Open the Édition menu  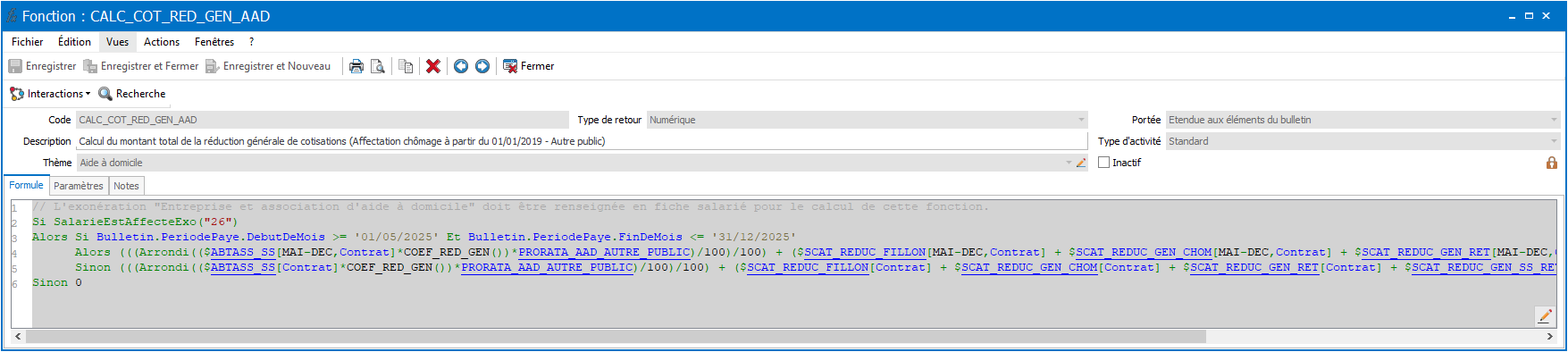click(74, 42)
